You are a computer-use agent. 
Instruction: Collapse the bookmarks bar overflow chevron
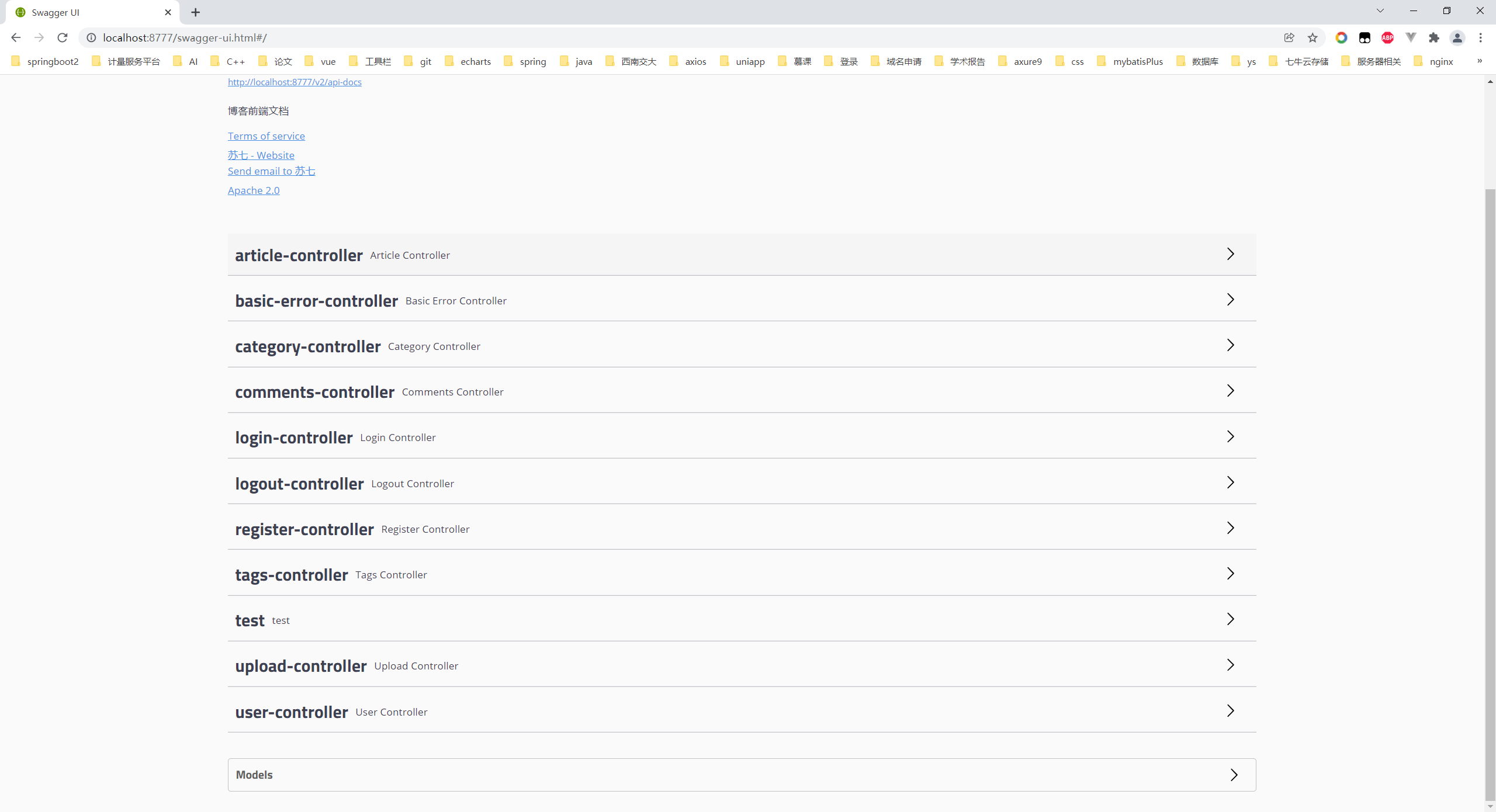pos(1479,61)
